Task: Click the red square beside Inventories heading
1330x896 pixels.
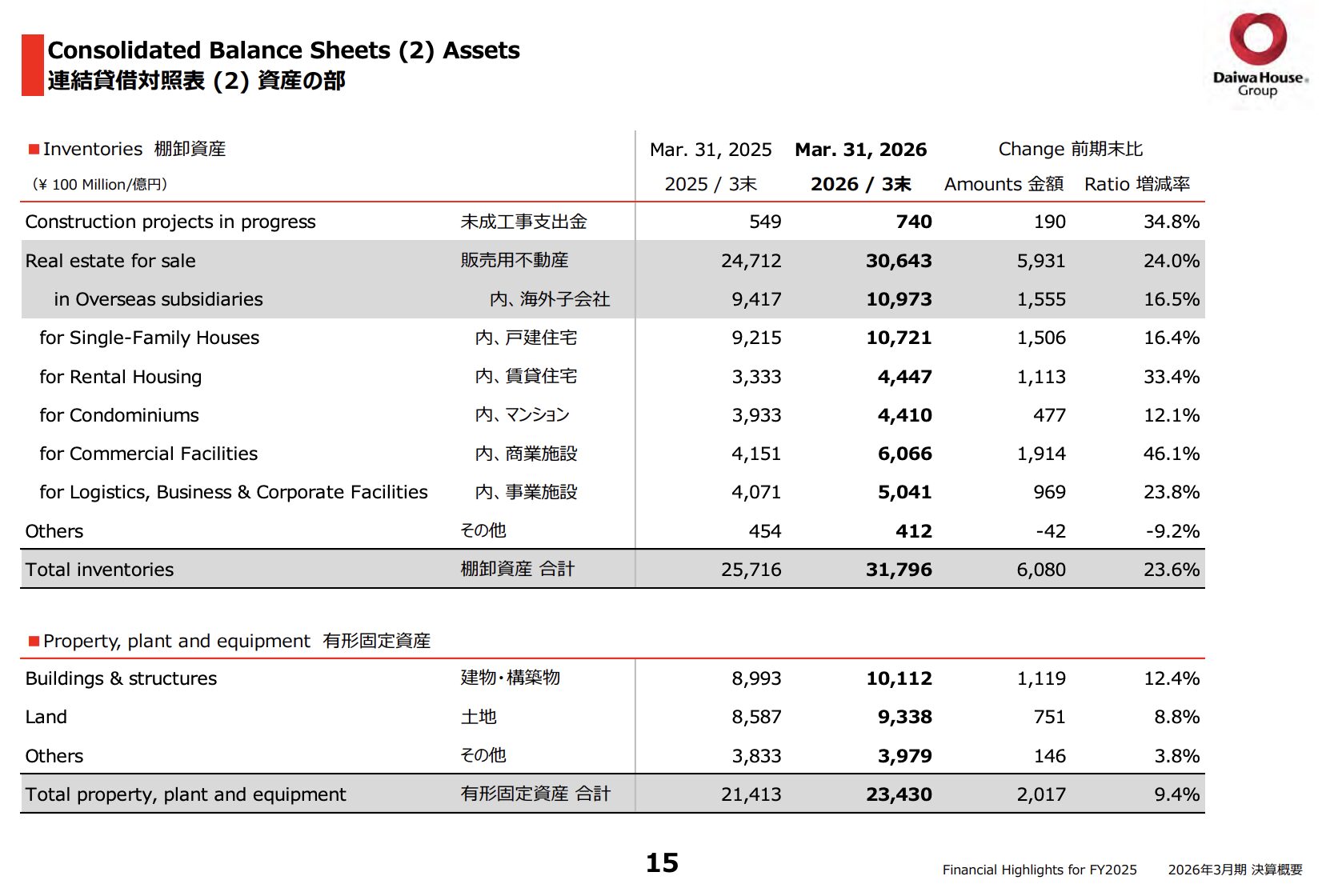Action: click(x=34, y=150)
